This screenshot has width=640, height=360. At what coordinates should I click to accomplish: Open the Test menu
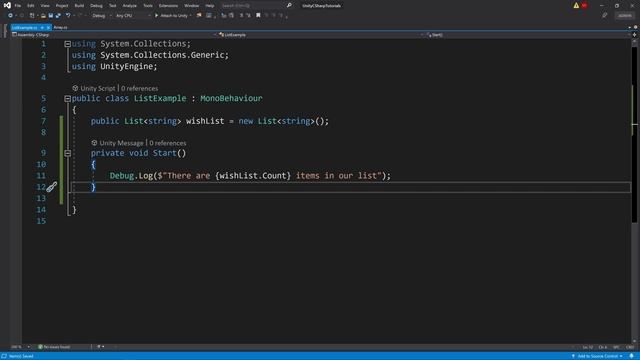tap(112, 6)
